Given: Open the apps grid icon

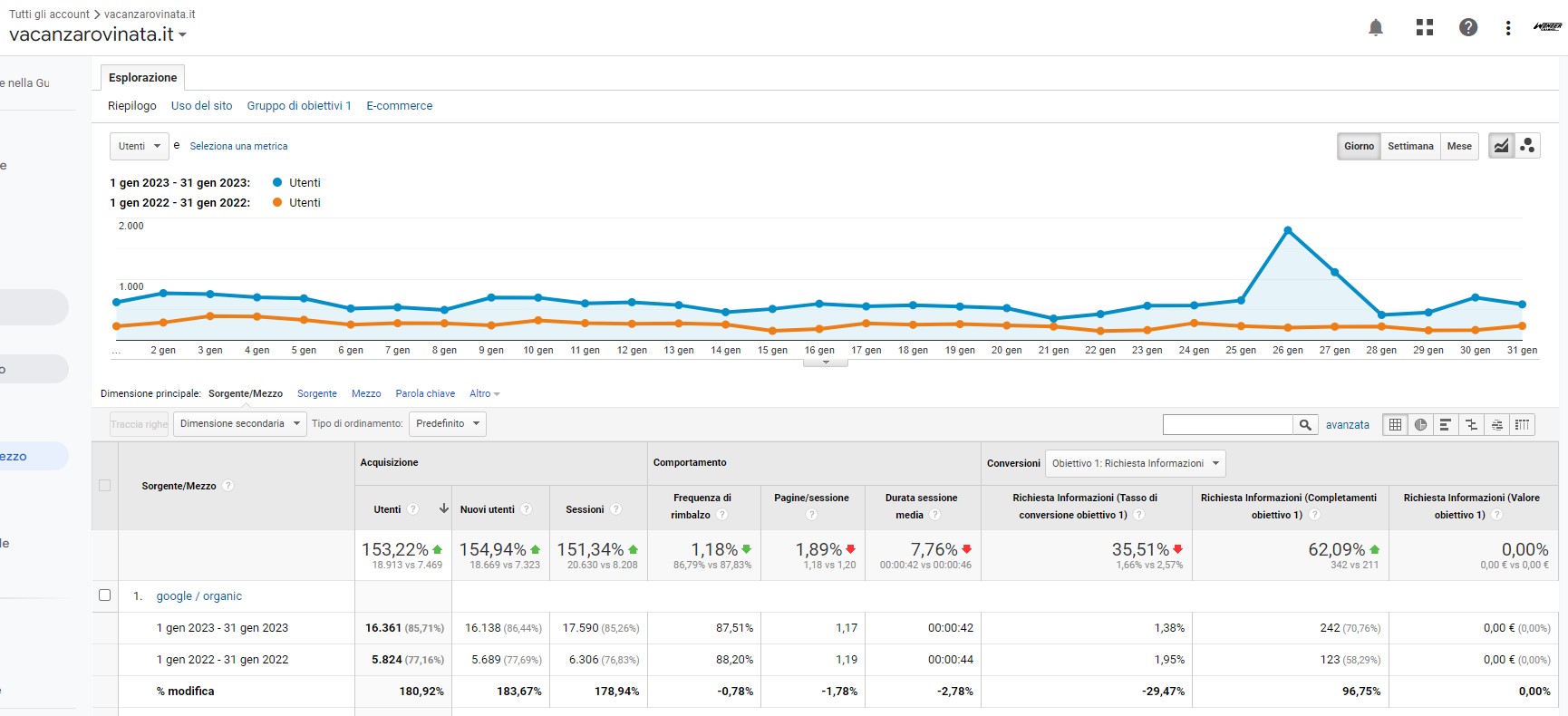Looking at the screenshot, I should 1425,28.
